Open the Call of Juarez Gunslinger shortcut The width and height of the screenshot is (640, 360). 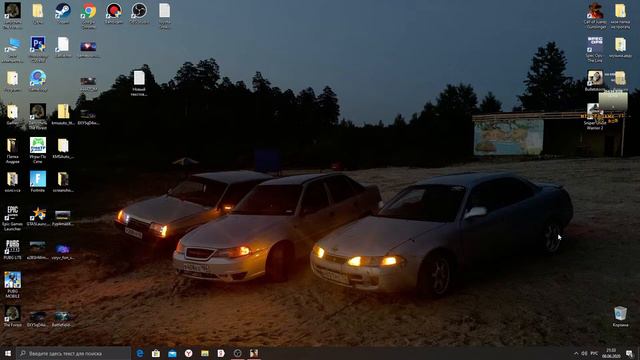(595, 16)
